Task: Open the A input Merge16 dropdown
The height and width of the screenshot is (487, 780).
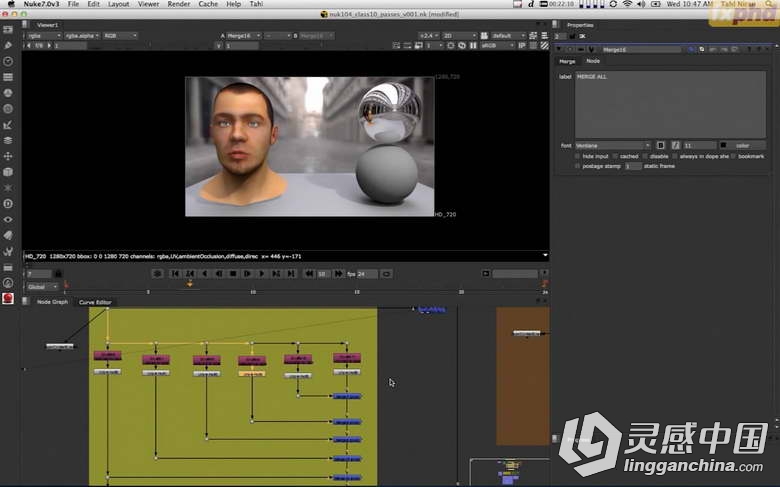Action: 244,36
